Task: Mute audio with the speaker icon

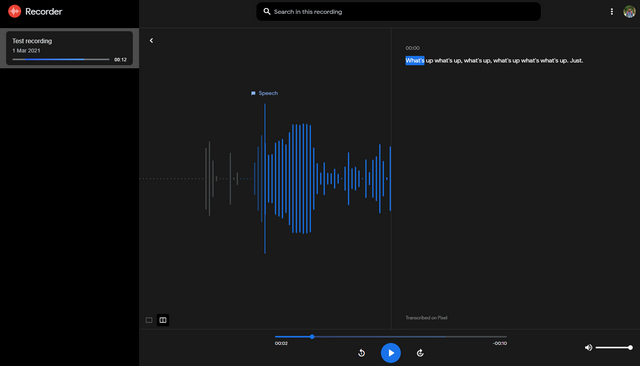Action: pyautogui.click(x=588, y=348)
